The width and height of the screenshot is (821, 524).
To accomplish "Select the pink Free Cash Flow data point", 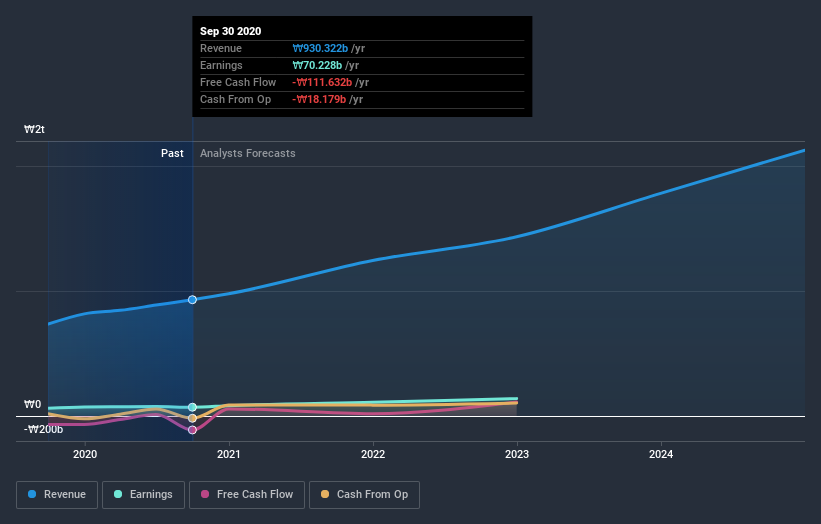I will tap(192, 430).
